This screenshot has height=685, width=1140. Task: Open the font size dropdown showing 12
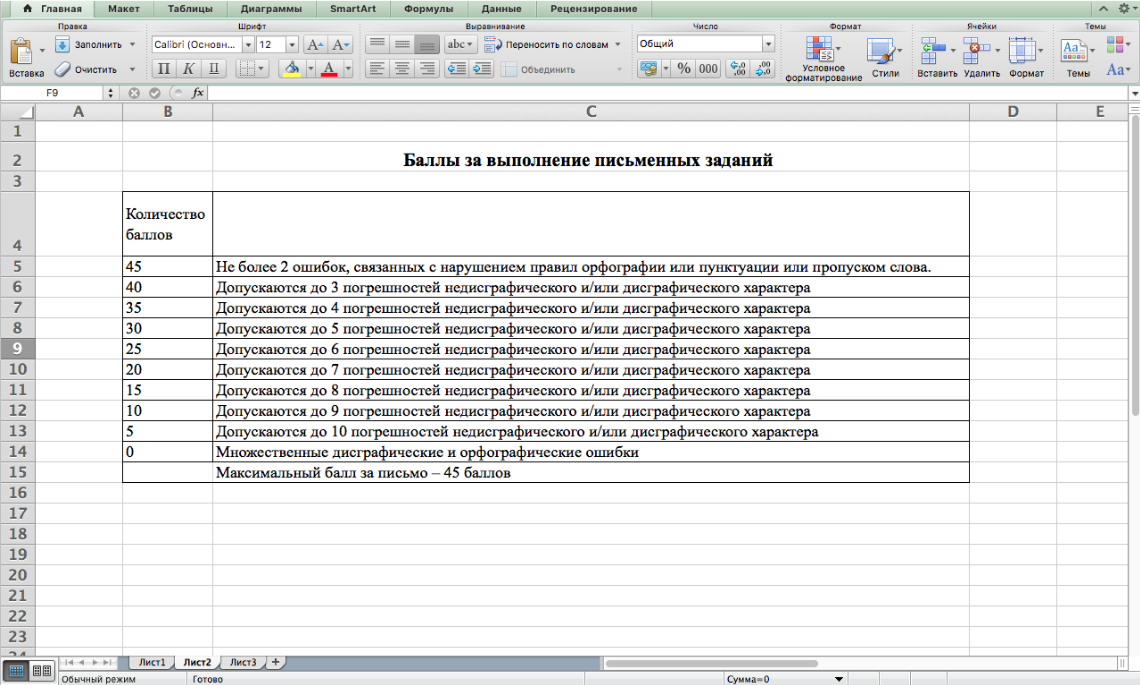click(x=292, y=45)
